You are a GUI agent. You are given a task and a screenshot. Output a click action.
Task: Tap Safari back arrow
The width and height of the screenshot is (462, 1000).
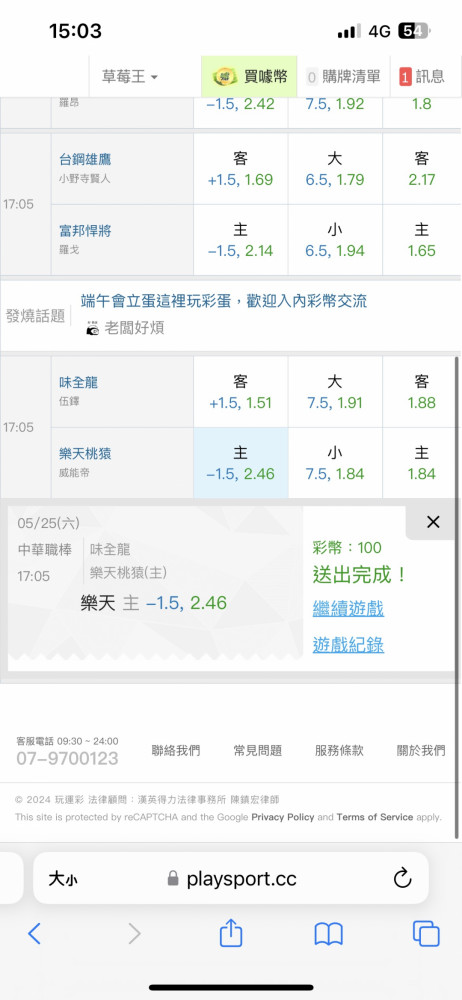click(x=34, y=934)
